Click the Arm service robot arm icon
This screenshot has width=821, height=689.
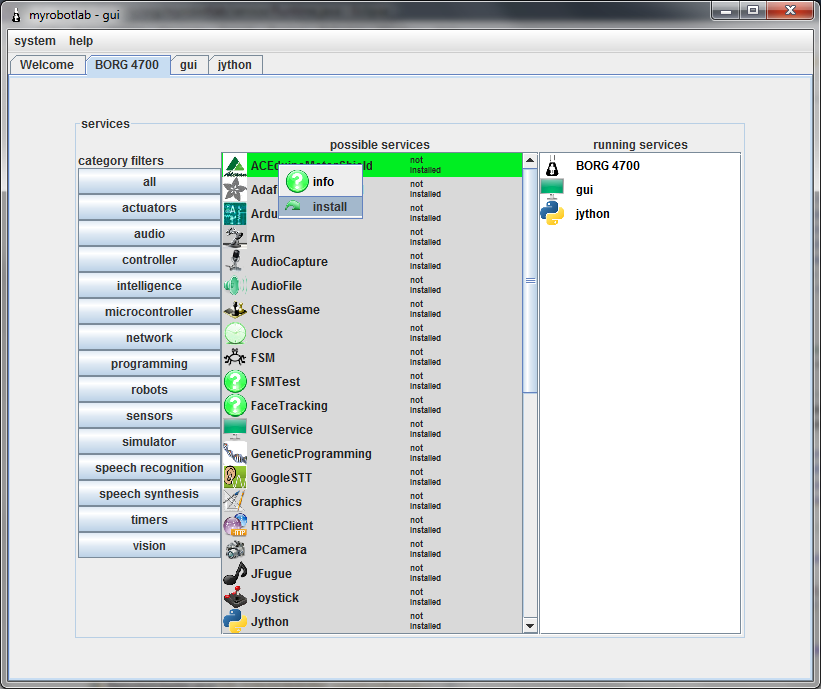pyautogui.click(x=234, y=238)
